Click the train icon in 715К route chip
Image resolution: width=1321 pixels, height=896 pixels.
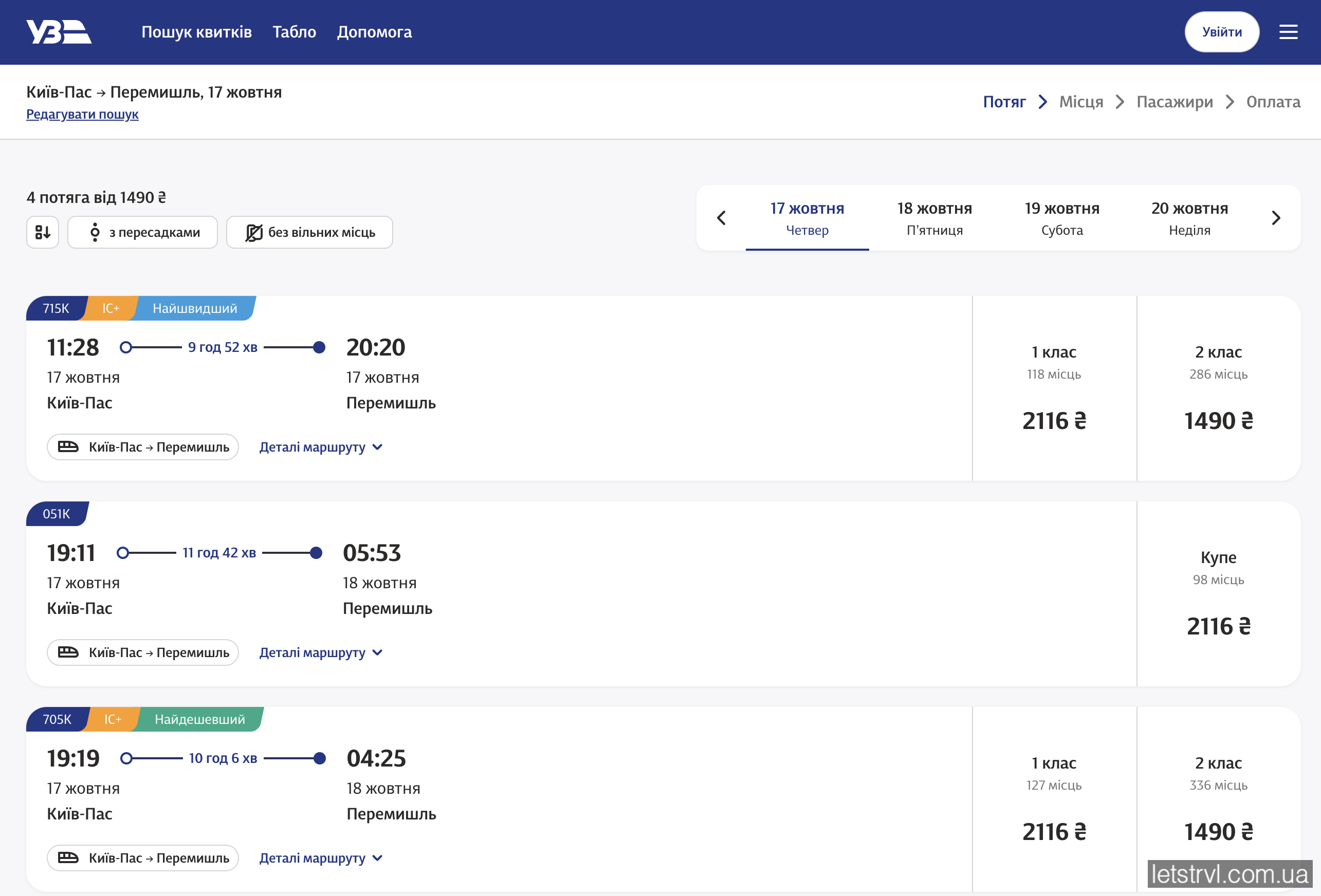point(68,446)
